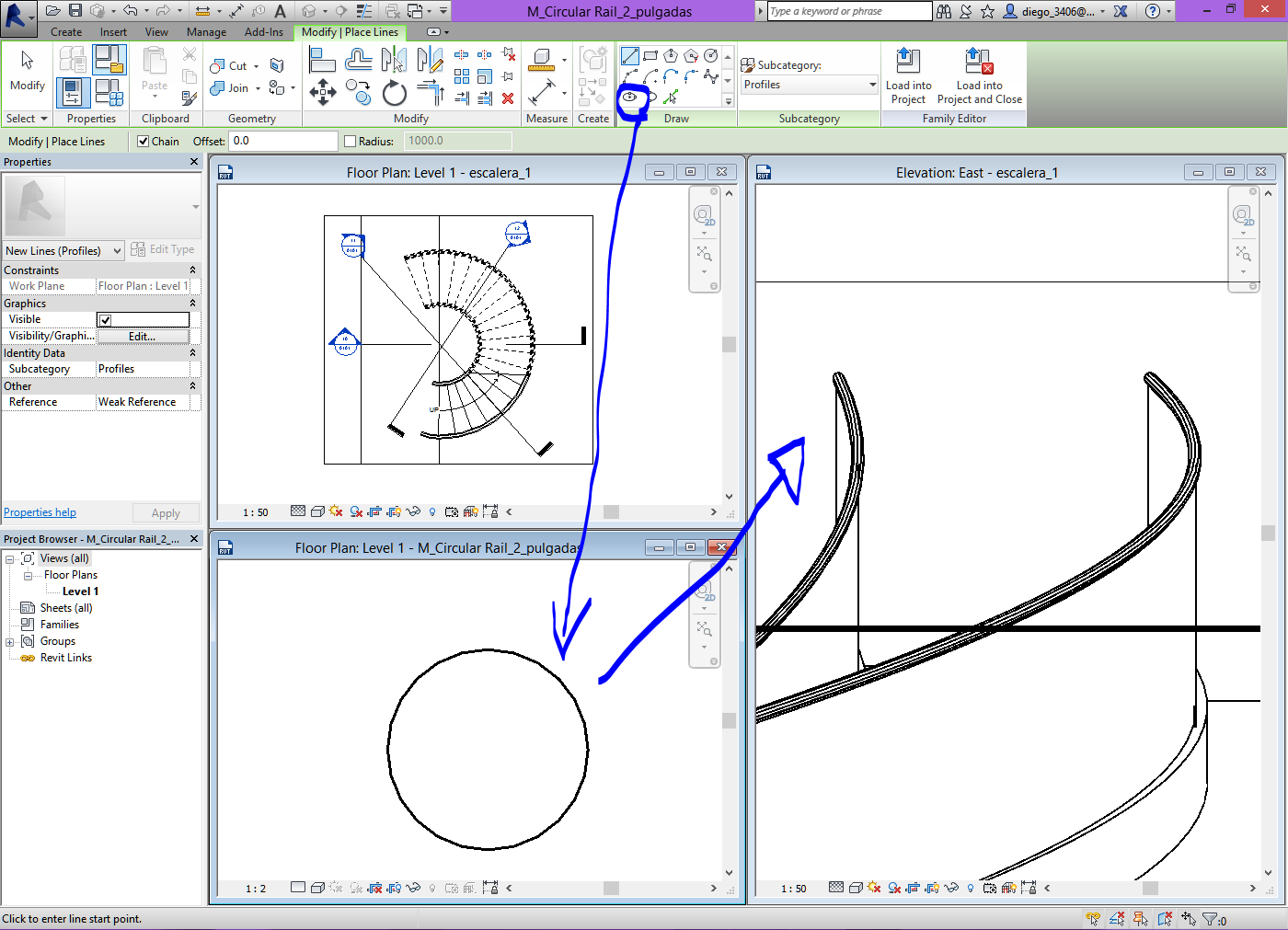Click the Visibility/Graphics Edit button
Image resolution: width=1288 pixels, height=930 pixels.
[143, 337]
